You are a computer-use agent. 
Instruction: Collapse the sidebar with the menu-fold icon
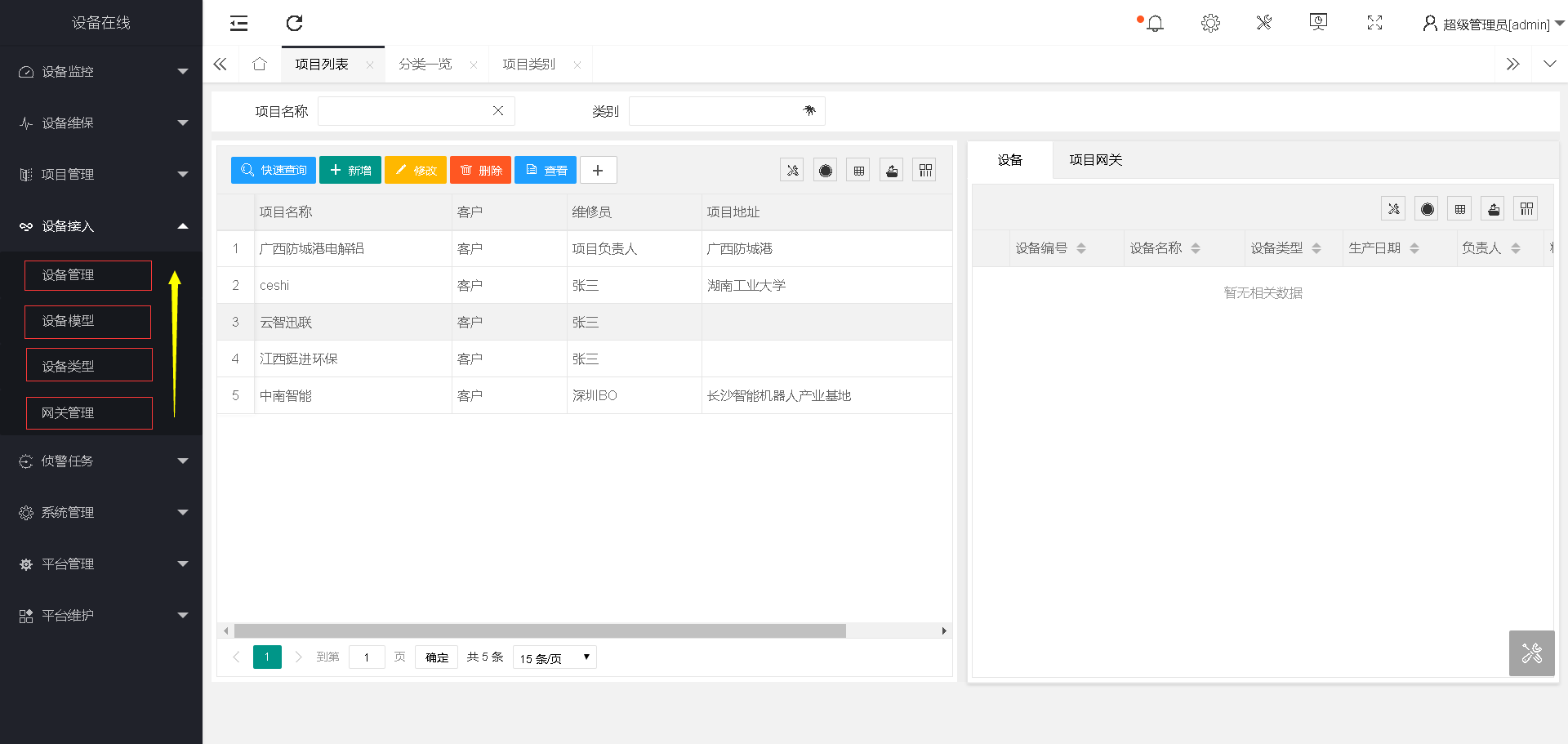coord(238,23)
